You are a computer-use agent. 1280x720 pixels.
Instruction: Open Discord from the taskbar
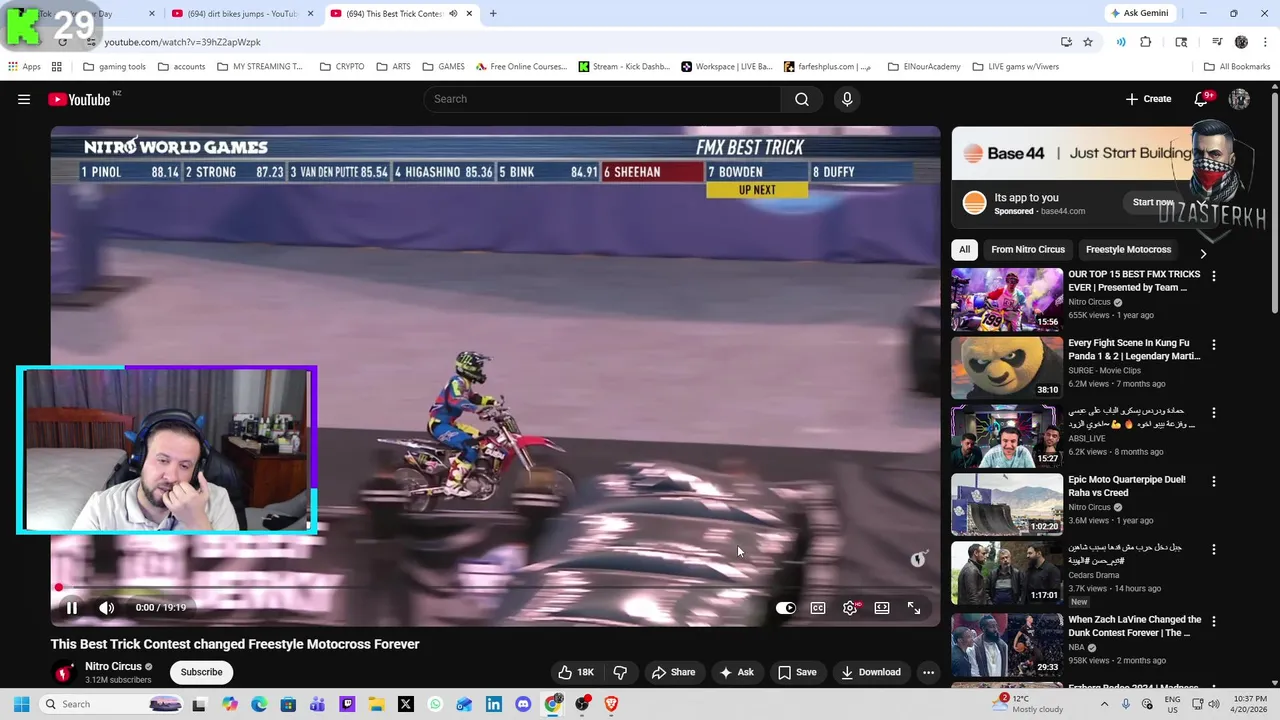click(x=523, y=704)
